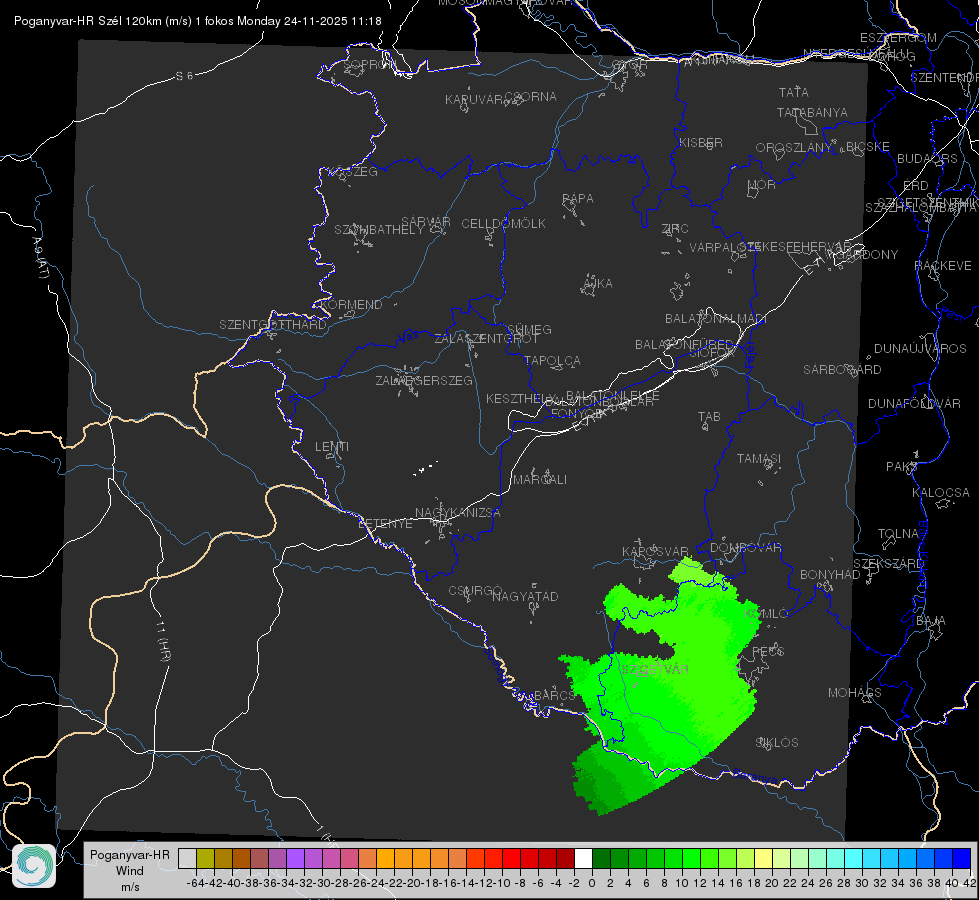Click the swirl weather service logo
The width and height of the screenshot is (979, 900).
coord(34,866)
